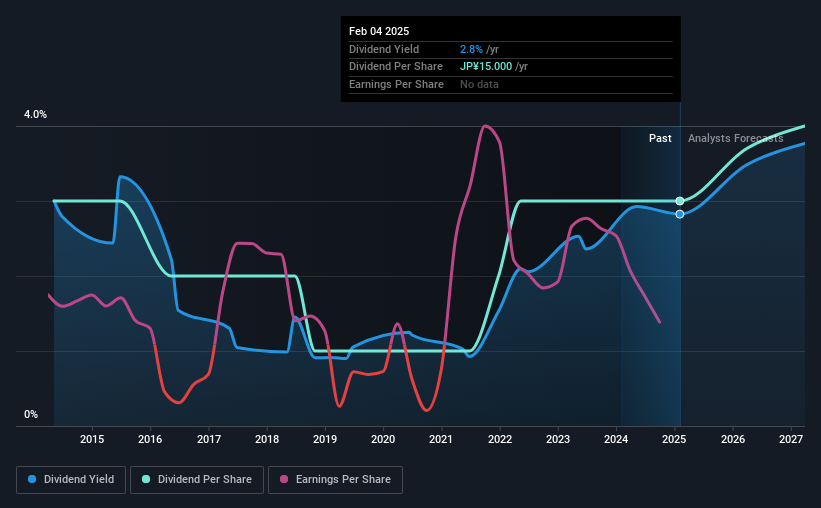Click the 0% y-axis label

click(x=31, y=414)
